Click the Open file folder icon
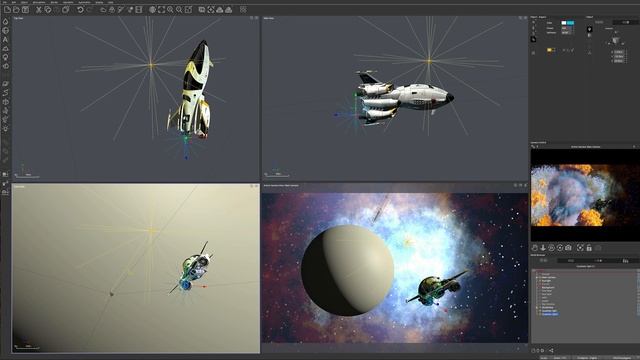The height and width of the screenshot is (360, 640). point(16,9)
